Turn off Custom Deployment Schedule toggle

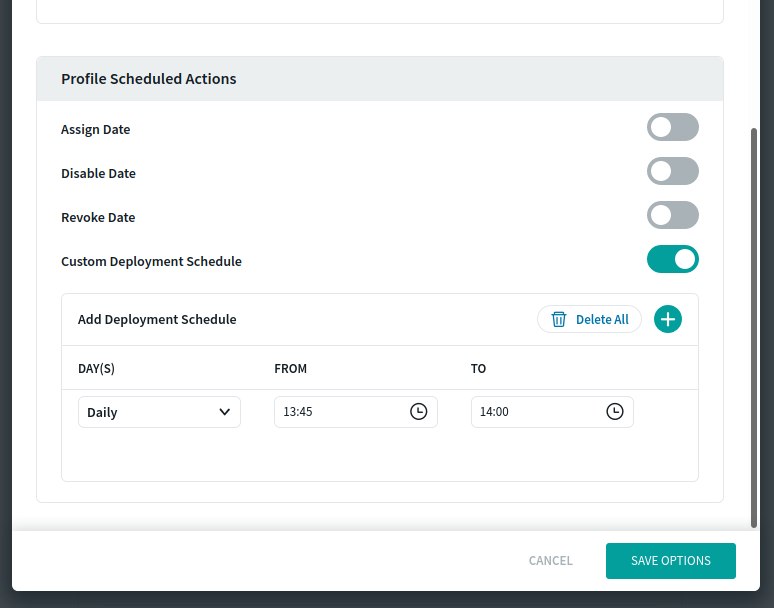672,259
